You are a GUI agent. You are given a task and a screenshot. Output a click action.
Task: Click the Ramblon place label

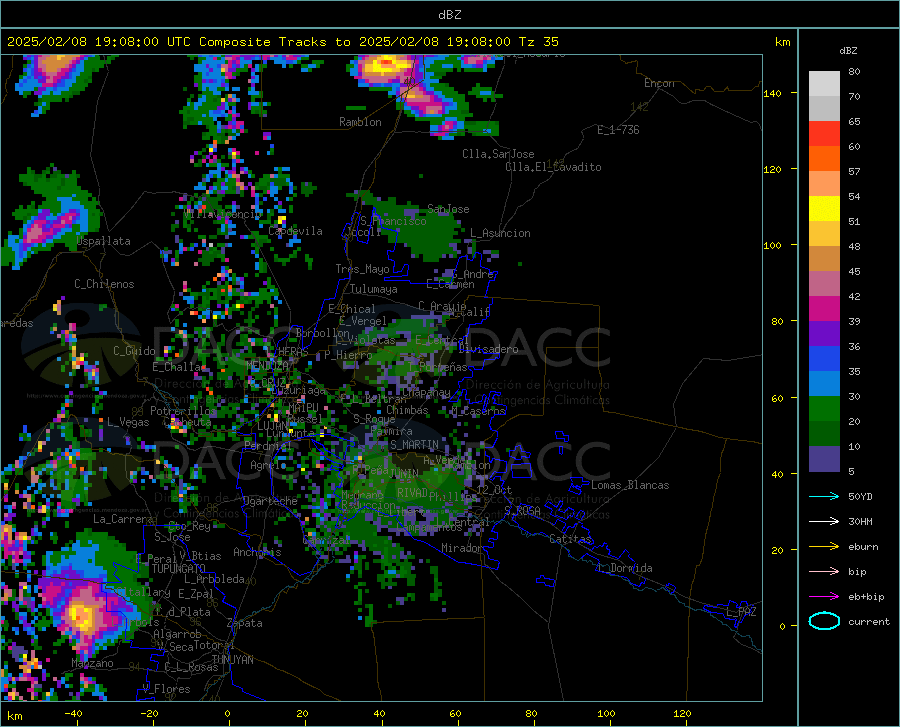click(360, 122)
